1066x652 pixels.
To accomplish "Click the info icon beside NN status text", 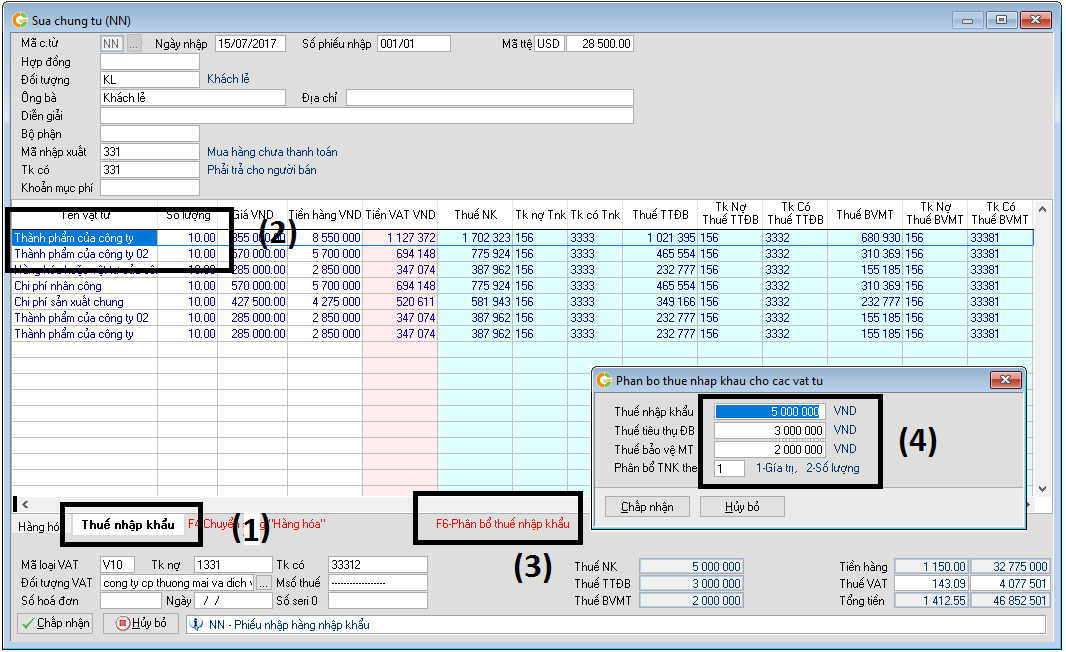I will pos(196,624).
